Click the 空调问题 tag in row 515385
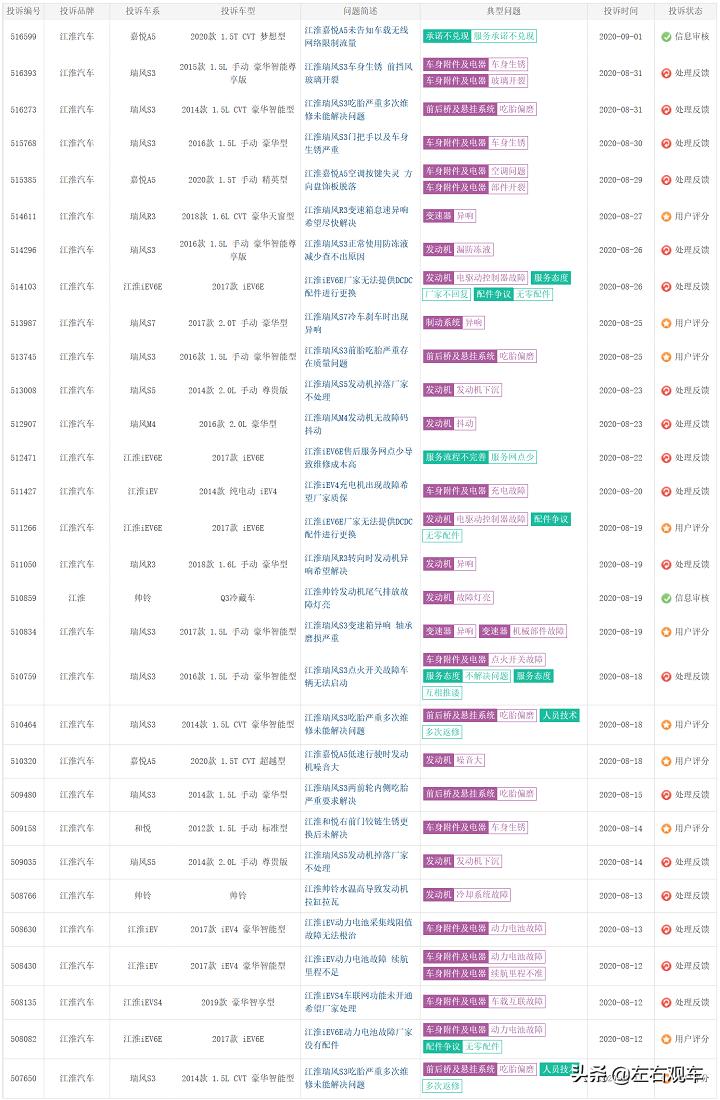The height and width of the screenshot is (1100, 720). coord(508,170)
